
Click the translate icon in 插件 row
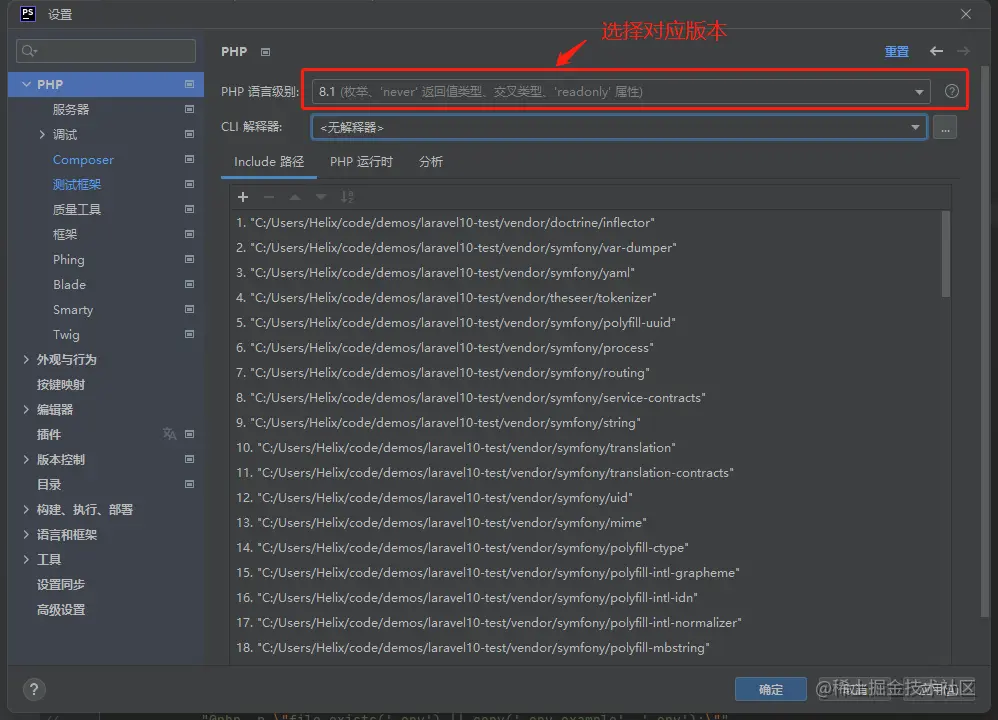(x=169, y=434)
